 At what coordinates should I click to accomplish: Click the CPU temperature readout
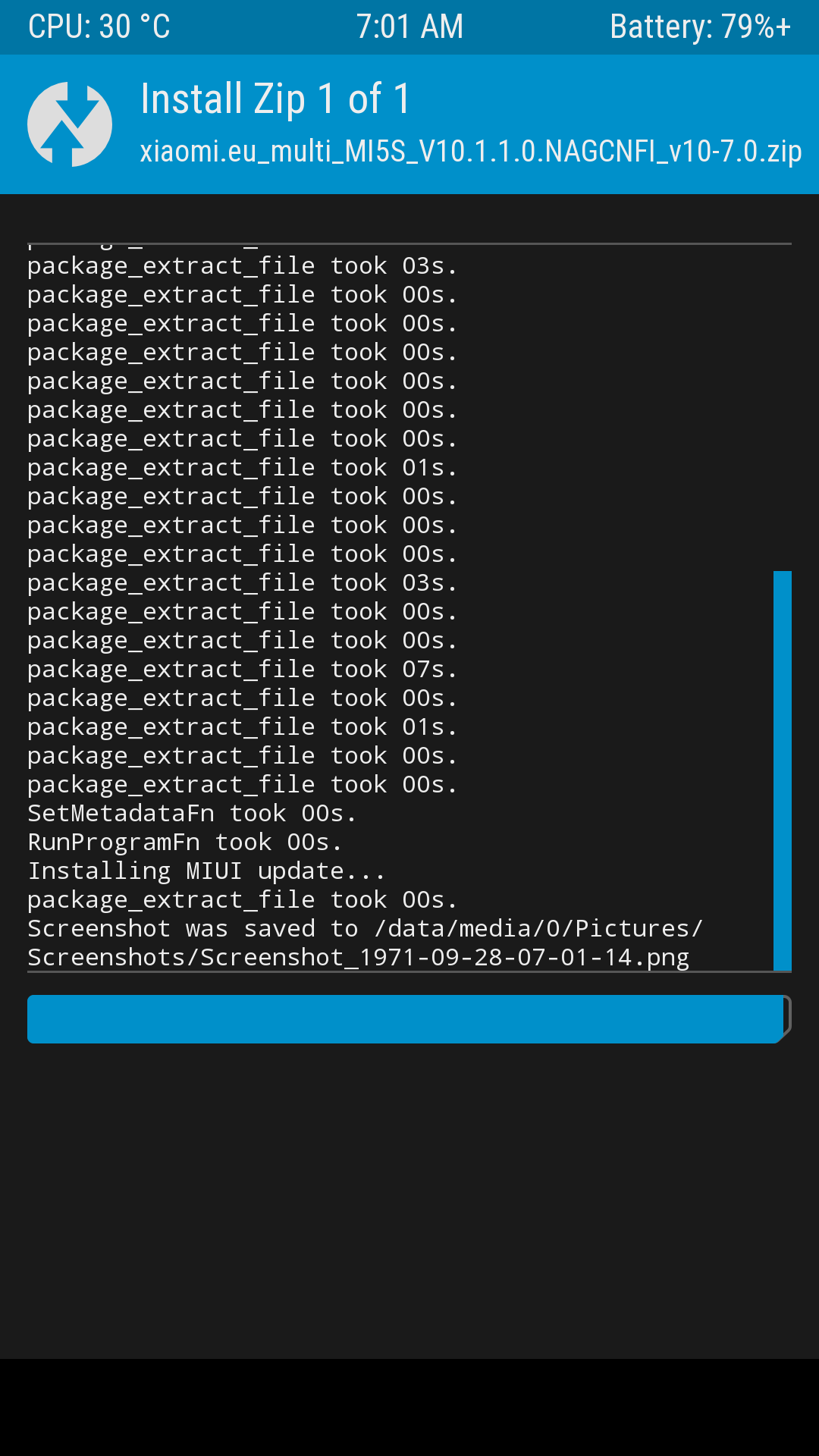(x=99, y=27)
